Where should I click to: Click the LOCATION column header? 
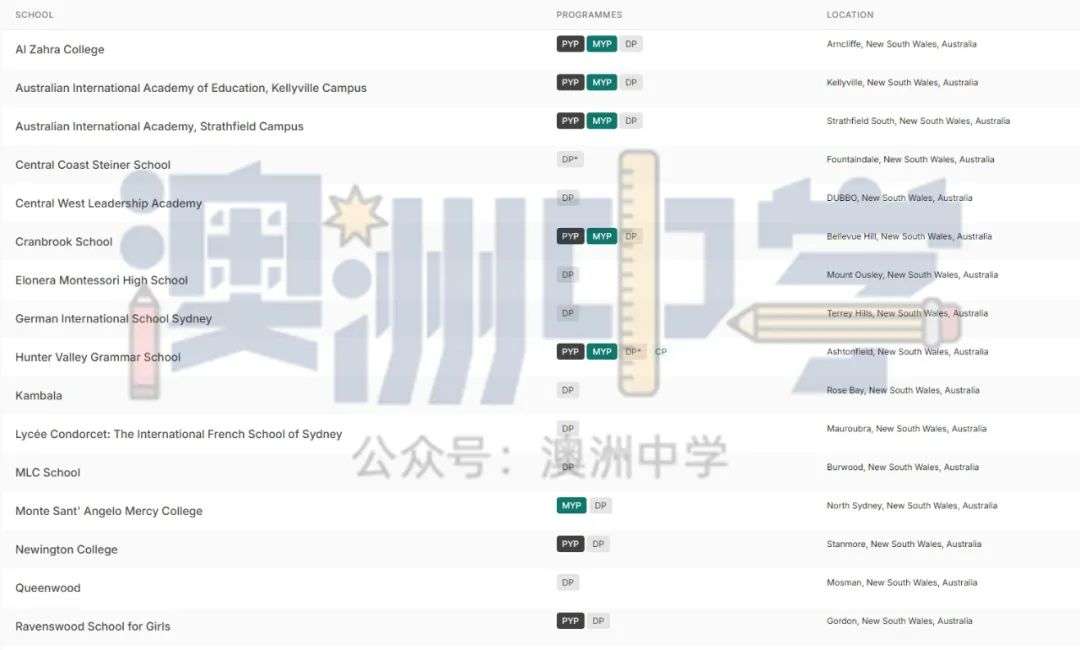849,15
